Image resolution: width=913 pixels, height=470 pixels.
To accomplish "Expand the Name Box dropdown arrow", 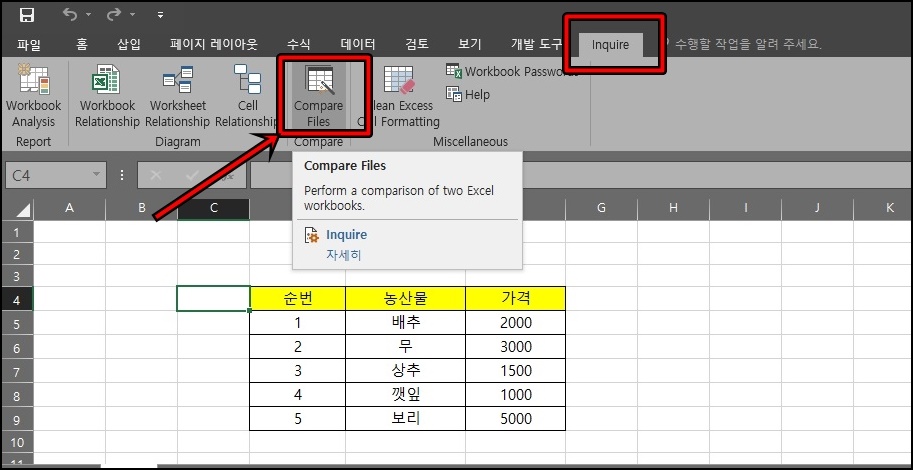I will tap(96, 175).
